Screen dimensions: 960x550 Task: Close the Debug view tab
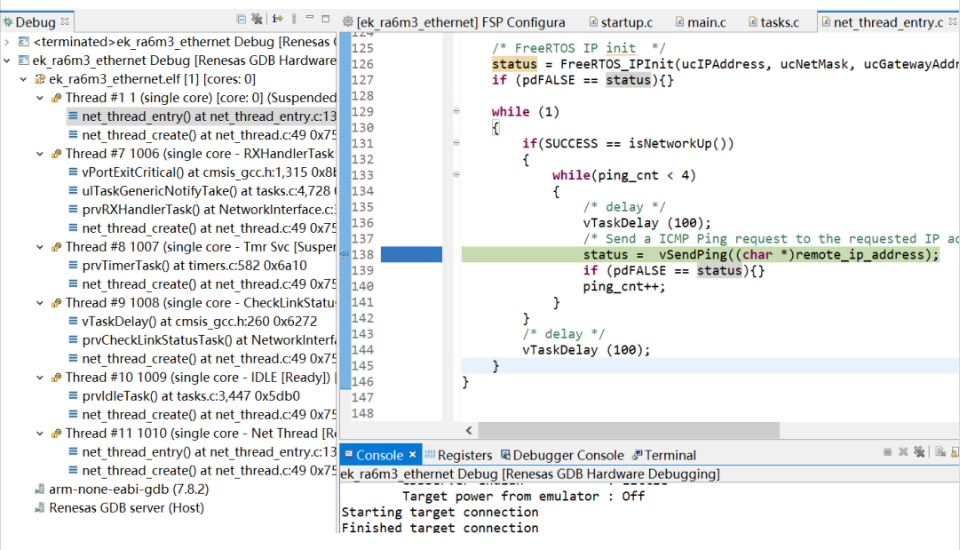[65, 21]
